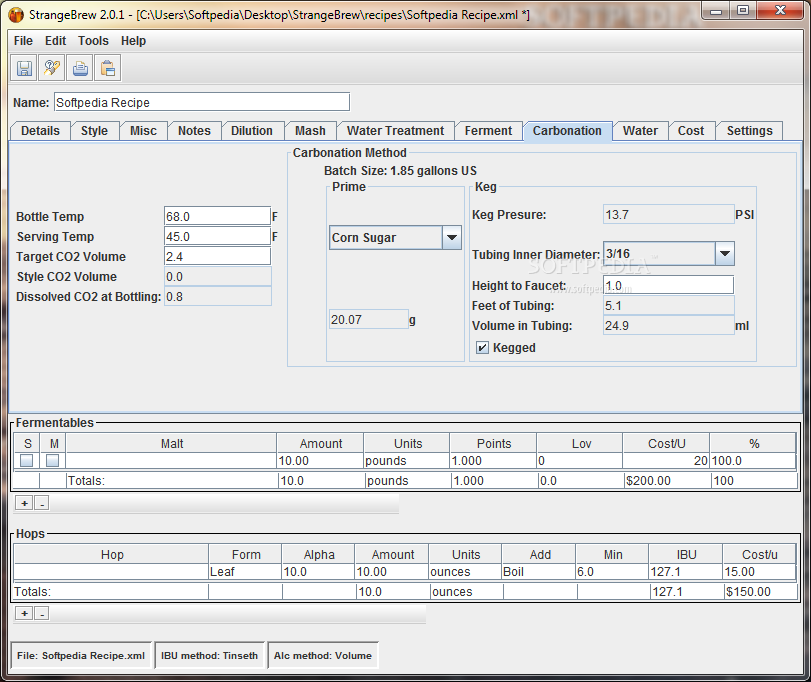Image resolution: width=811 pixels, height=682 pixels.
Task: Click the Keg Presure value 13.7
Action: [668, 215]
